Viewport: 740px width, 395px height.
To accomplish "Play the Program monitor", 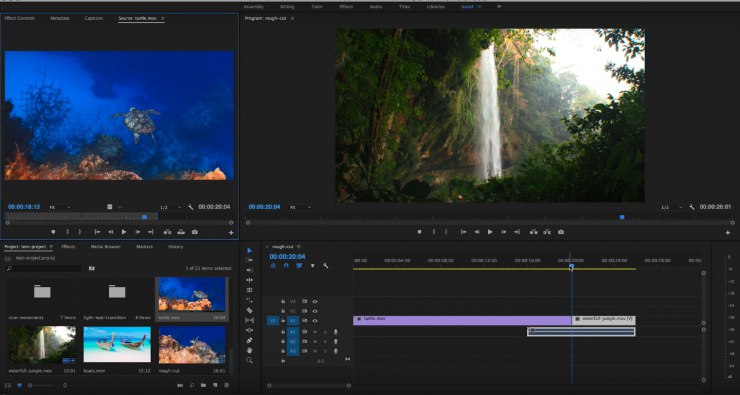I will point(490,232).
